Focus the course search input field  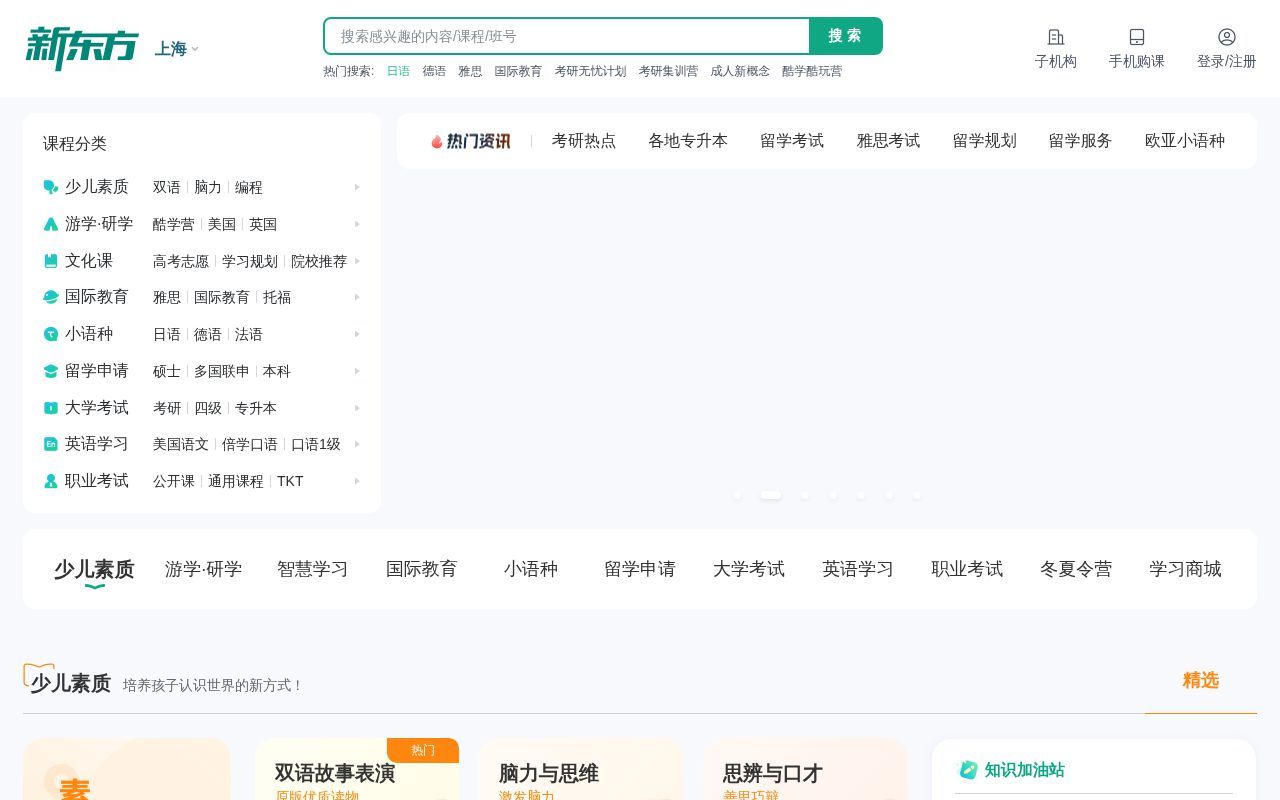pyautogui.click(x=567, y=36)
